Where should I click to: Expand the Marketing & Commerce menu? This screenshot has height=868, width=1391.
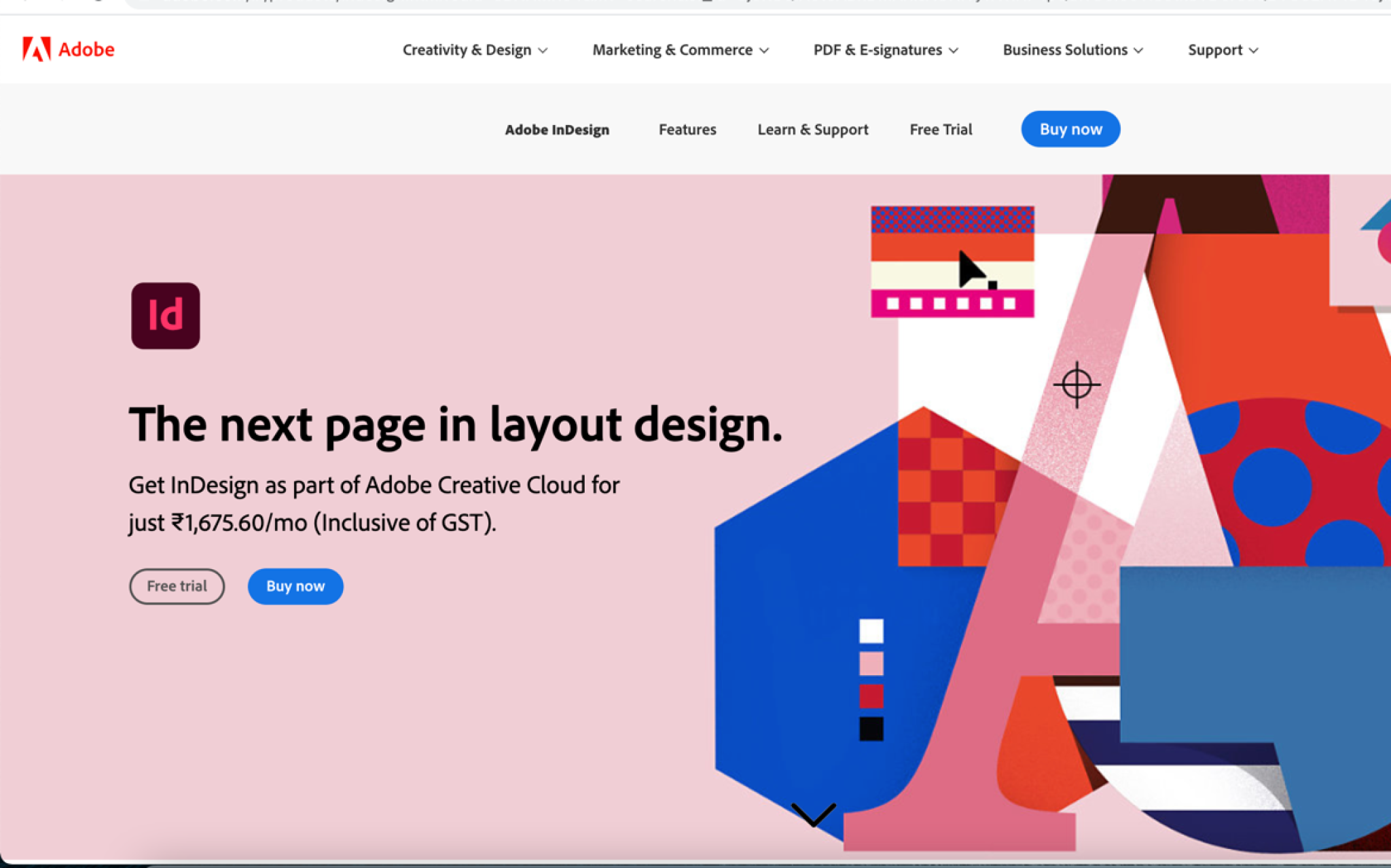[681, 50]
